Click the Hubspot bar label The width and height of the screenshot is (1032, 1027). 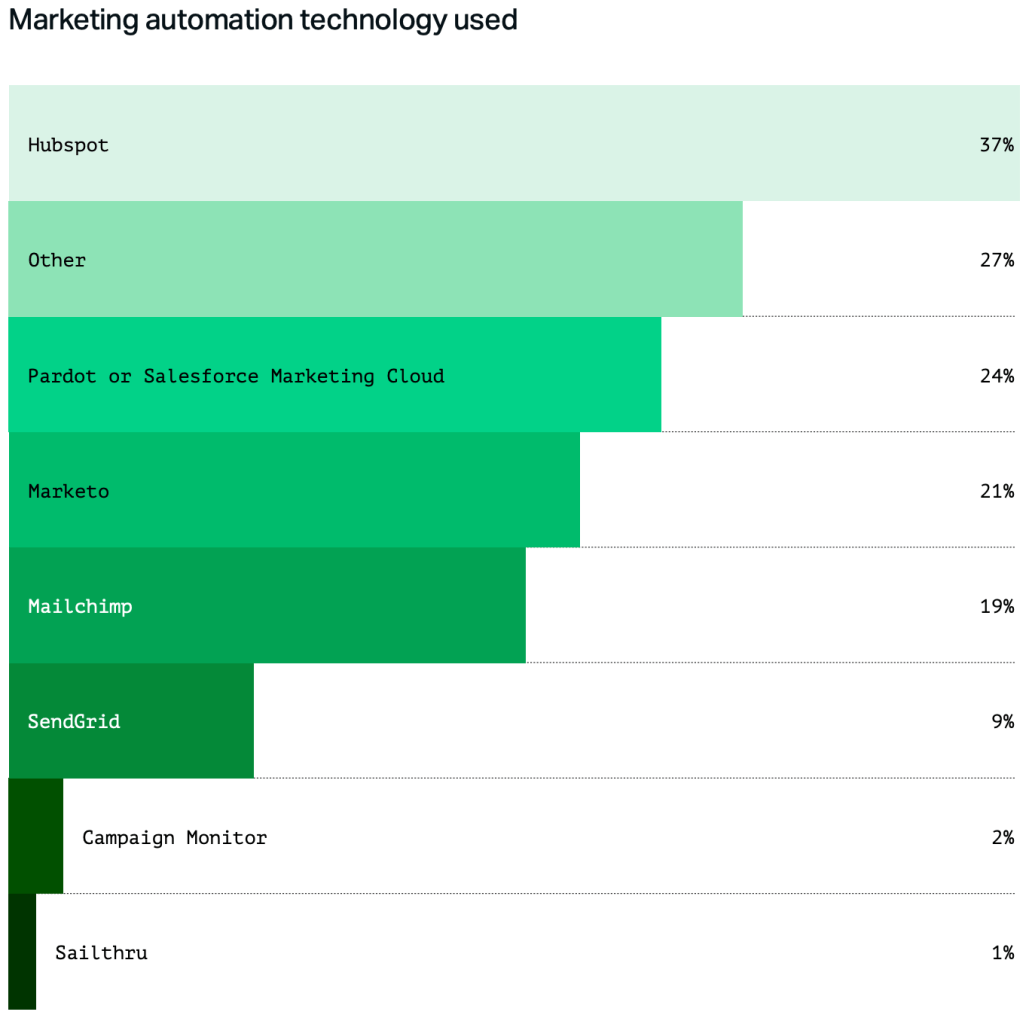coord(68,145)
